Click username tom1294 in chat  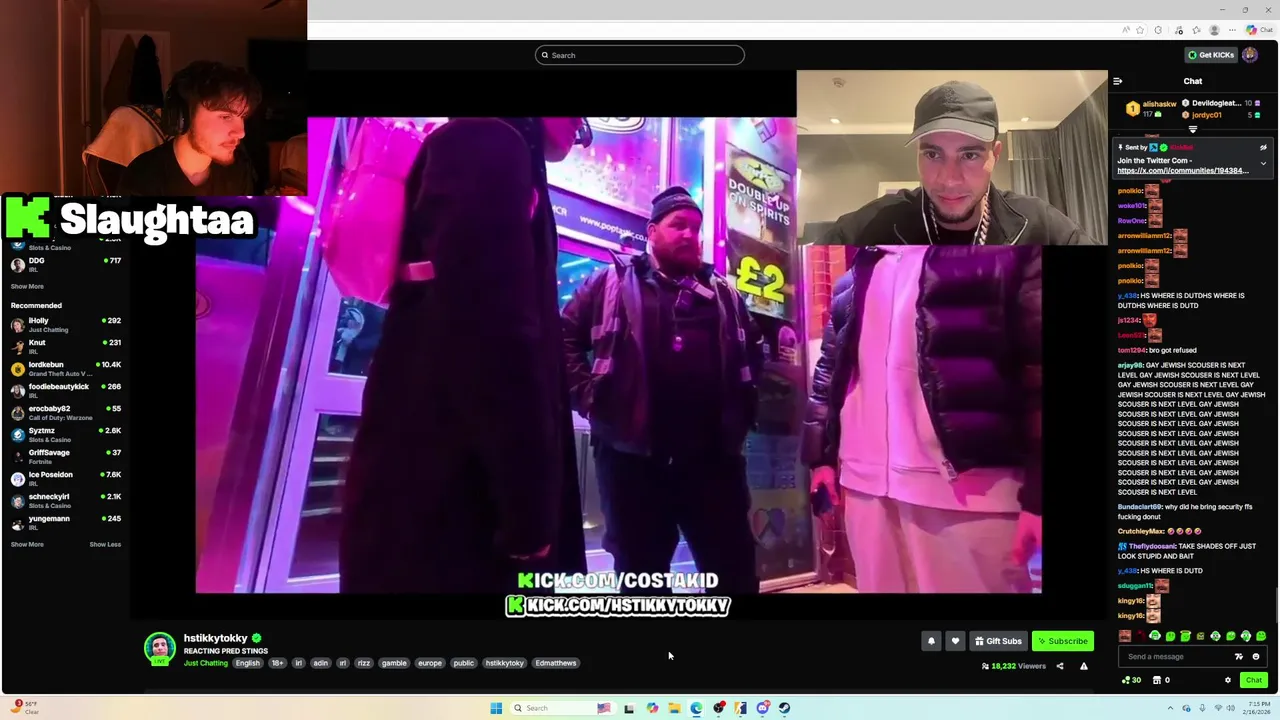1130,350
